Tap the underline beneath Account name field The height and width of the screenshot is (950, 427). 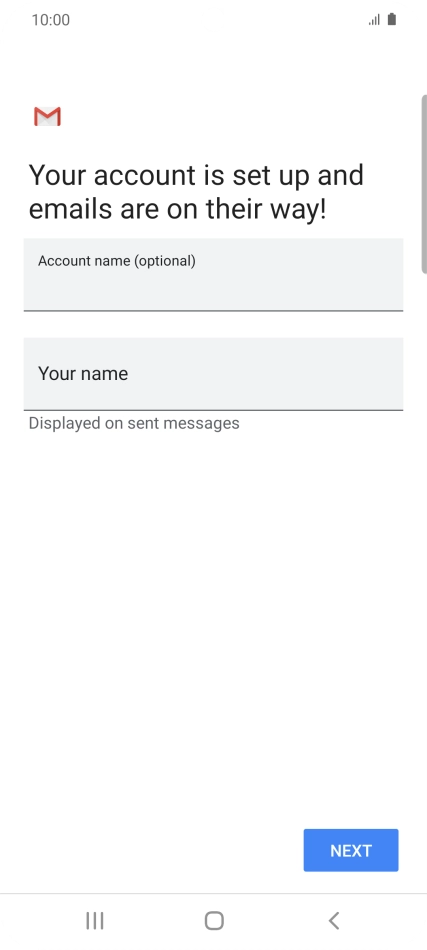point(213,311)
